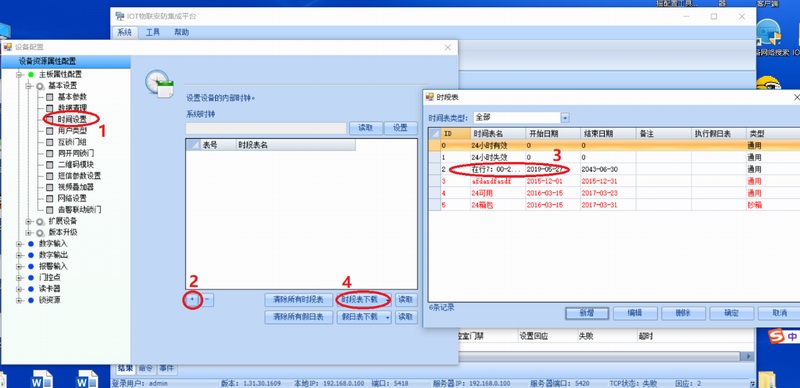Viewport: 800px width, 388px height.
Task: Select row with ID 2 in 时段表
Action: point(612,169)
